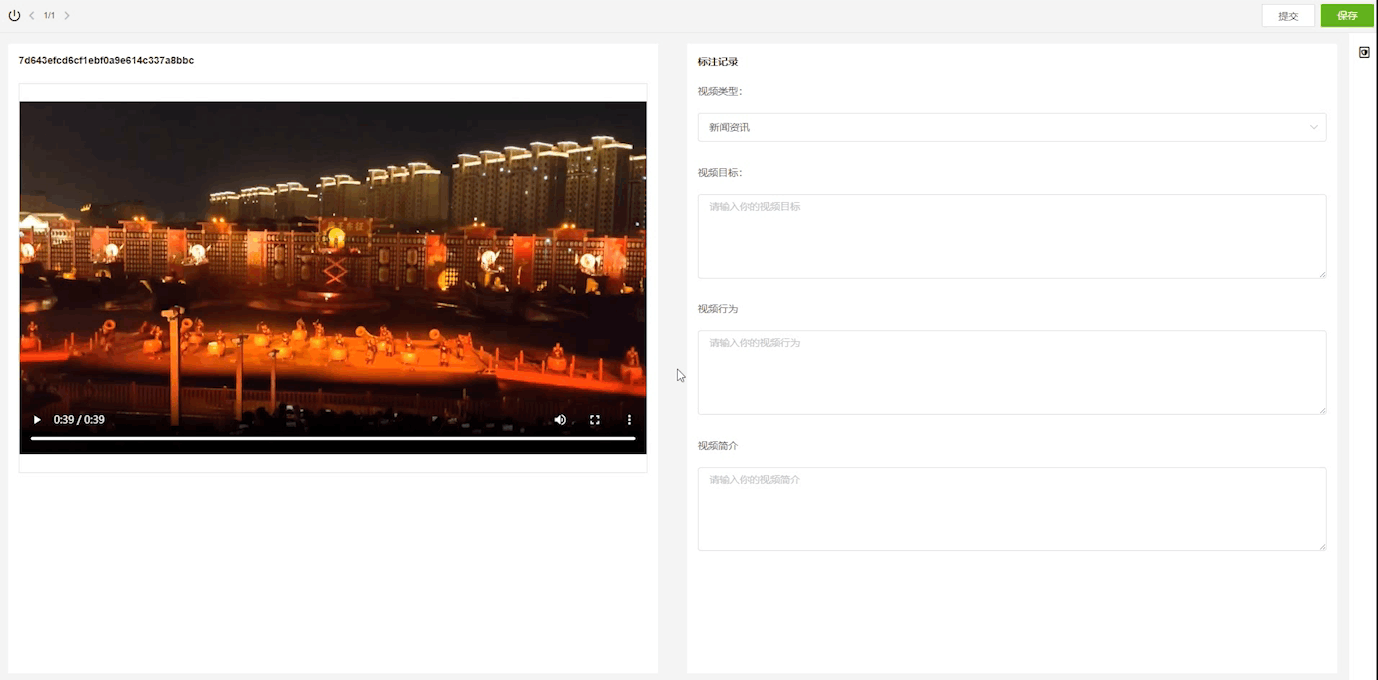Click the 视频目标 label

(x=720, y=172)
